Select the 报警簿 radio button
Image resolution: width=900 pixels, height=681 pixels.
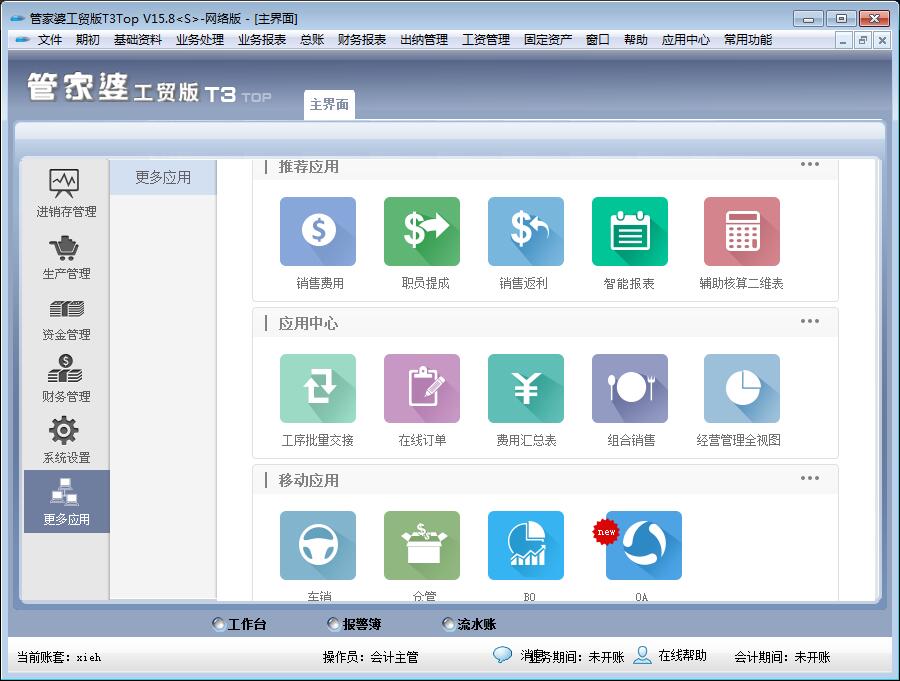(334, 624)
